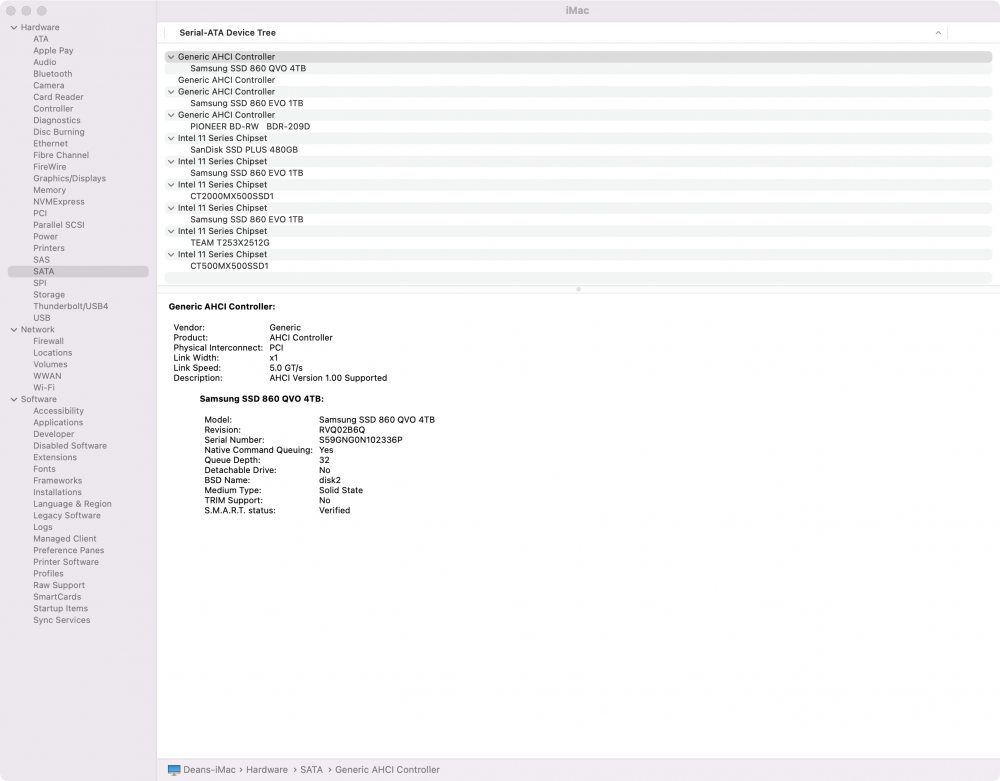Click Generic AHCI Controller in the path bar

(x=387, y=770)
